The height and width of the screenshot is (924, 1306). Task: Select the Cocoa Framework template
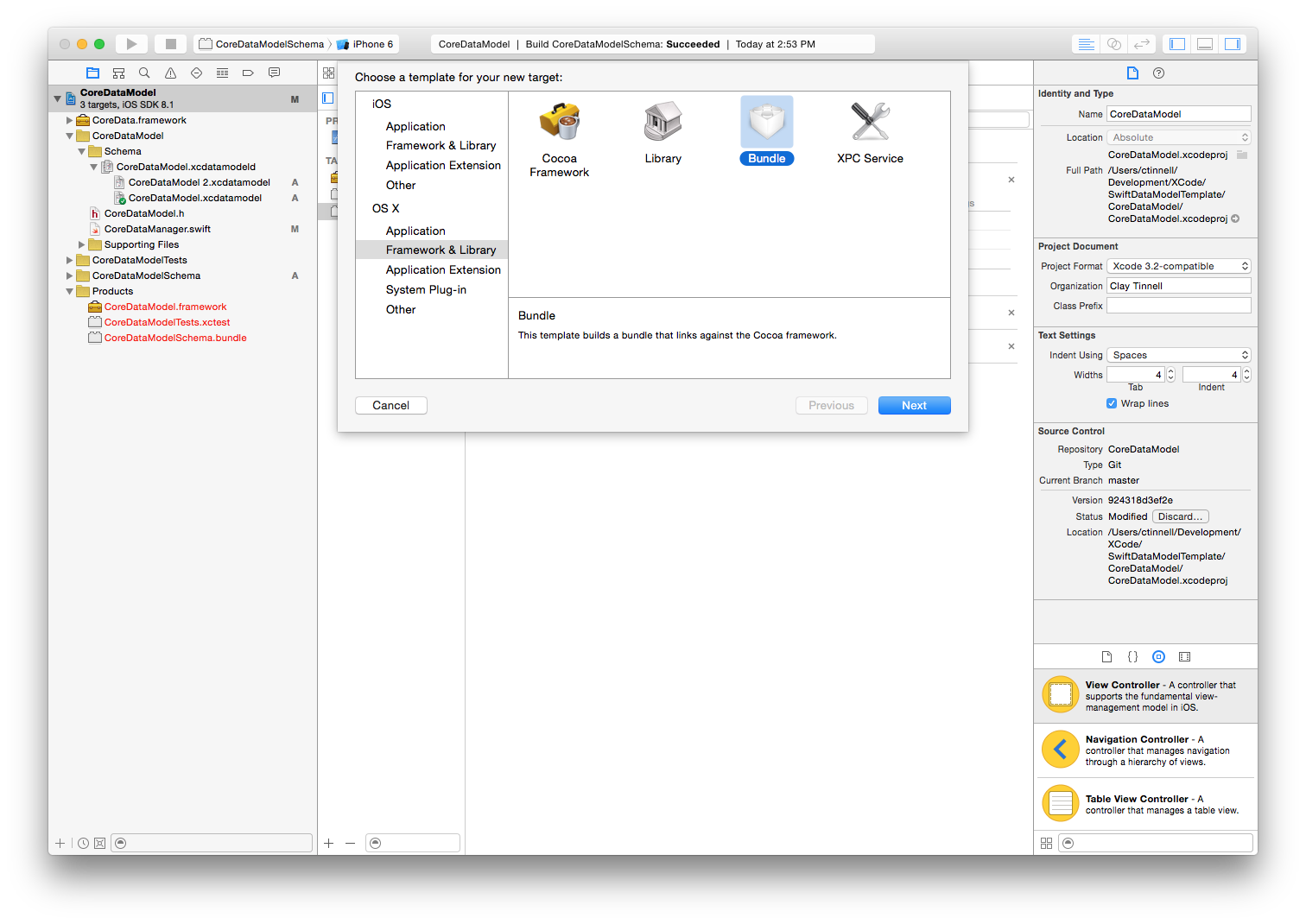560,139
